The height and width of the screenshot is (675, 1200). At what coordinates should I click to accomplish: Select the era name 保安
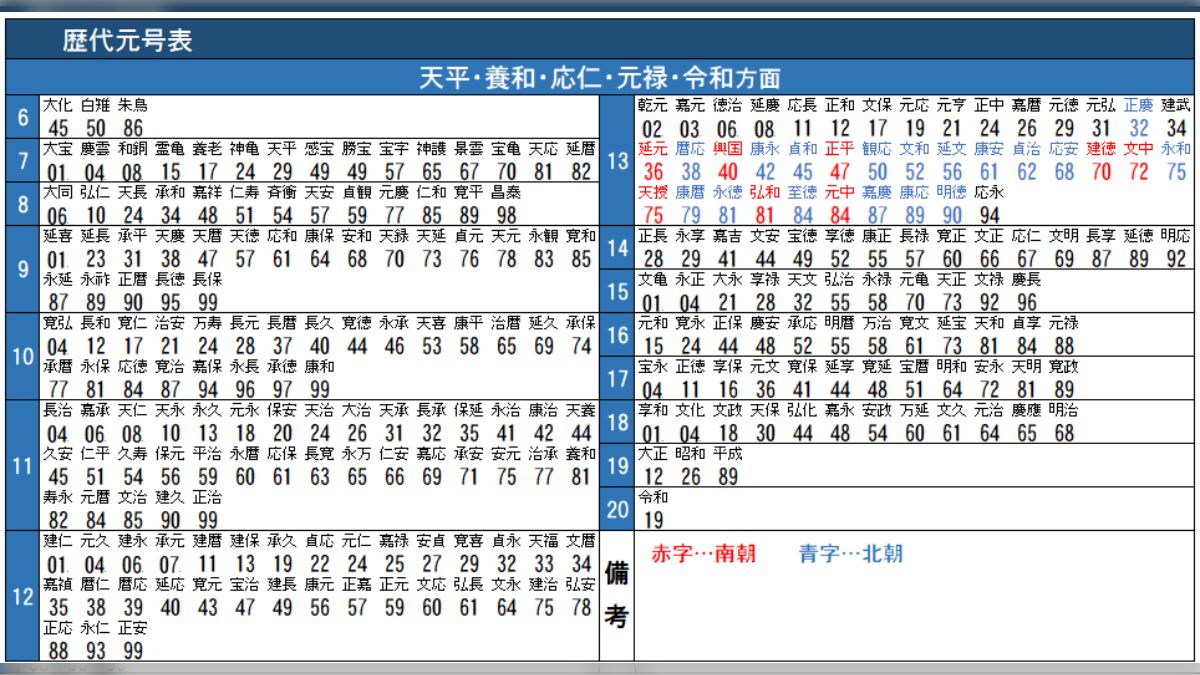click(282, 410)
